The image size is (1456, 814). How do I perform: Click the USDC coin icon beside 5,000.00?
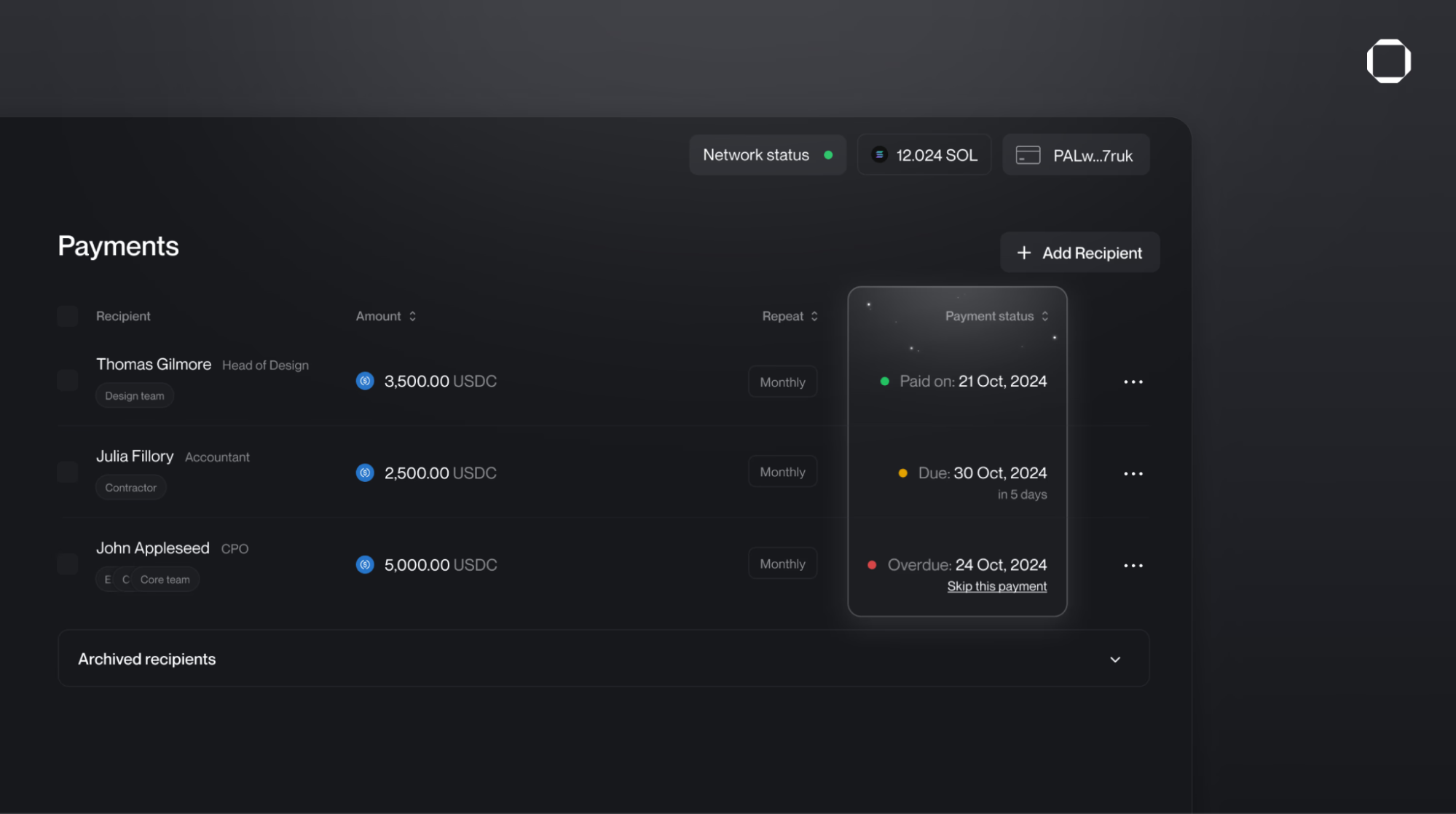point(365,564)
